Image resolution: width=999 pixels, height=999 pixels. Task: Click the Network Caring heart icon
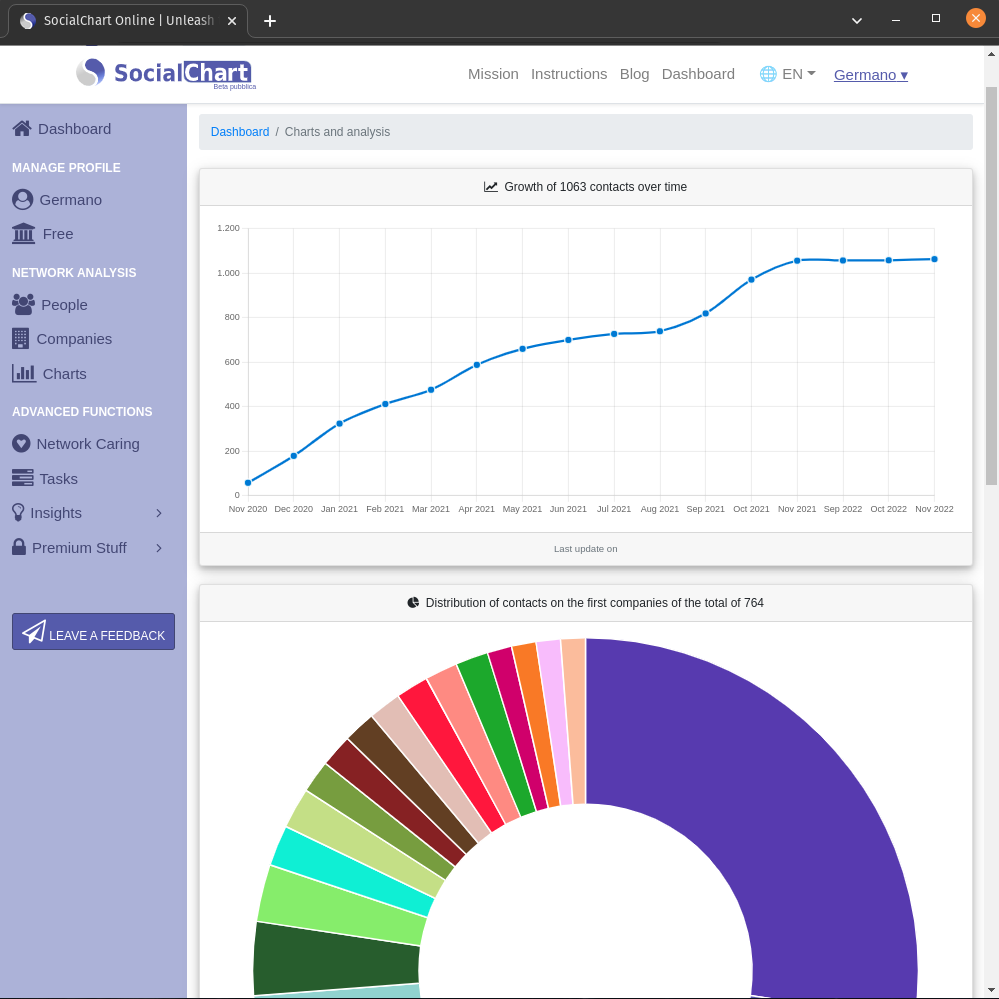pyautogui.click(x=21, y=443)
